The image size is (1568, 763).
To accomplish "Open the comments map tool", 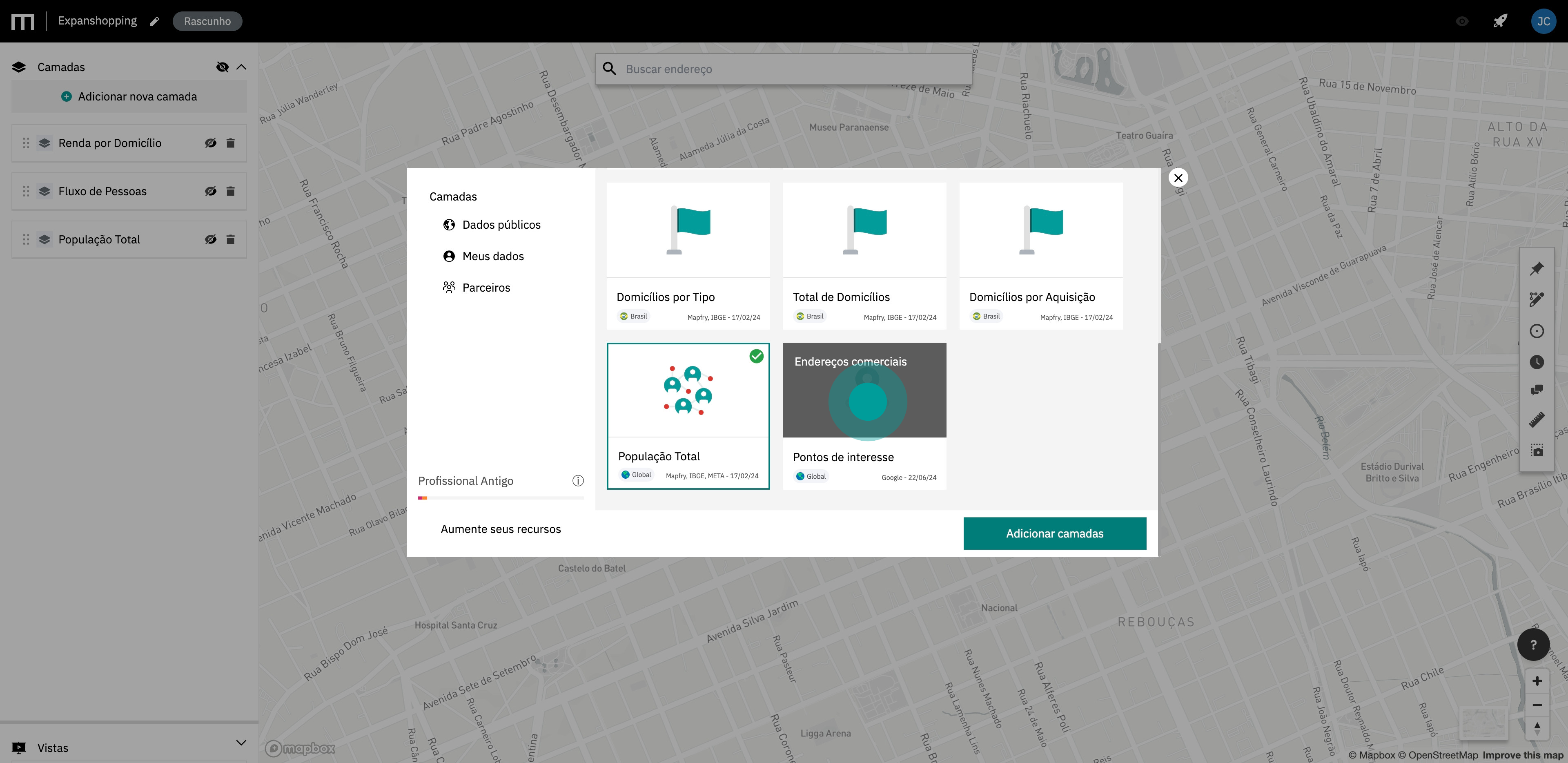I will click(1537, 390).
